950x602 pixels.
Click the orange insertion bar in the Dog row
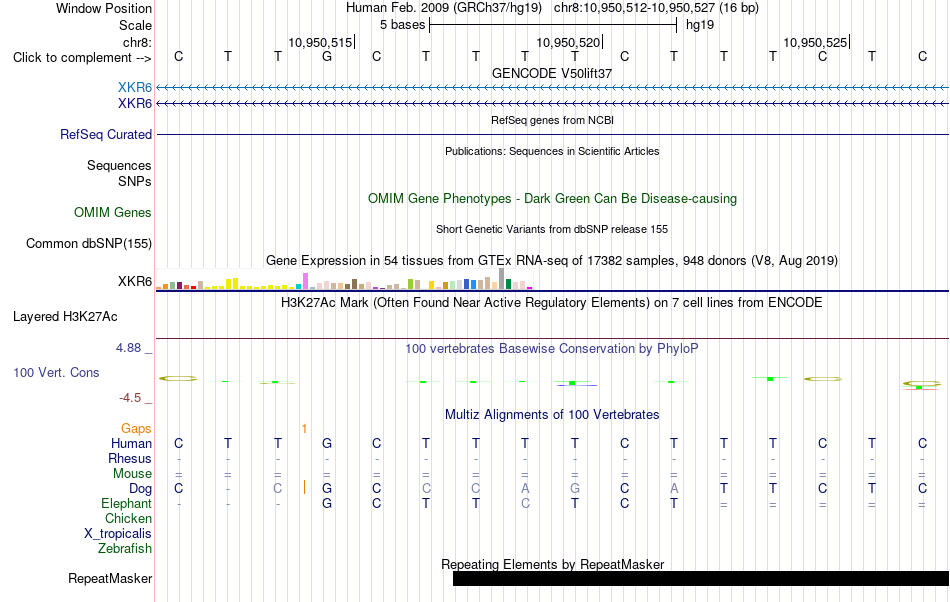(304, 487)
